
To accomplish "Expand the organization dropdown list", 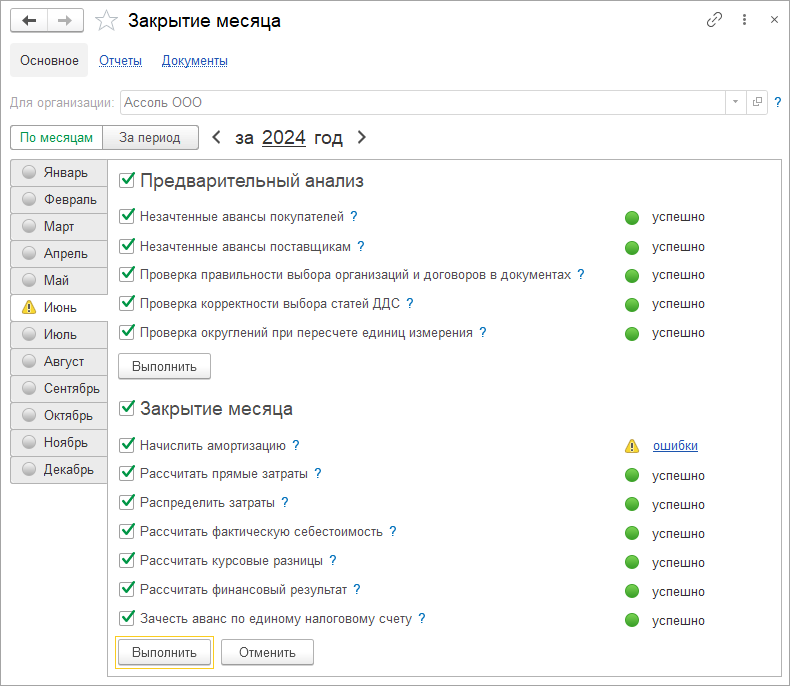I will tap(735, 102).
